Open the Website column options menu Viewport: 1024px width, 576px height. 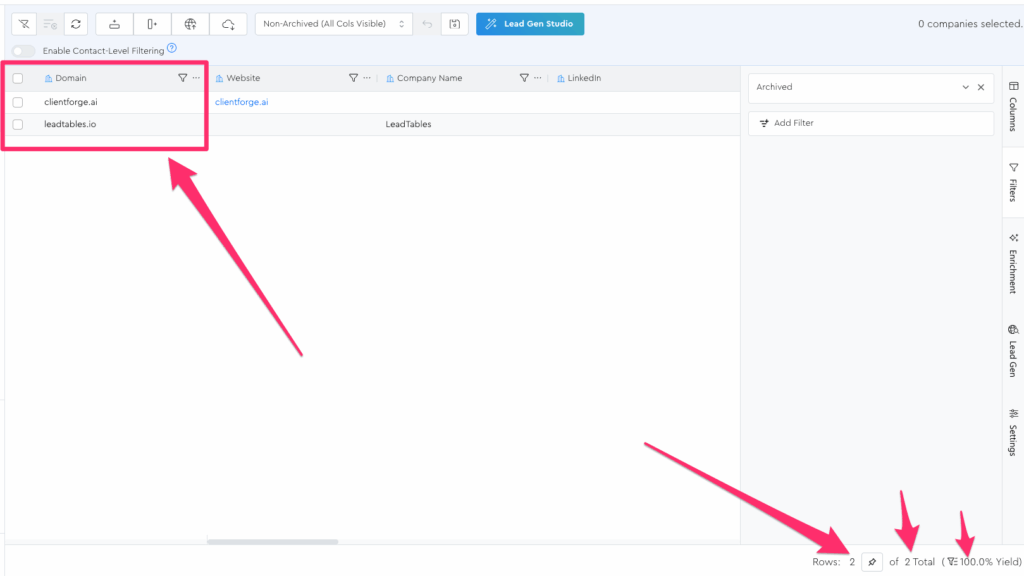coord(367,78)
